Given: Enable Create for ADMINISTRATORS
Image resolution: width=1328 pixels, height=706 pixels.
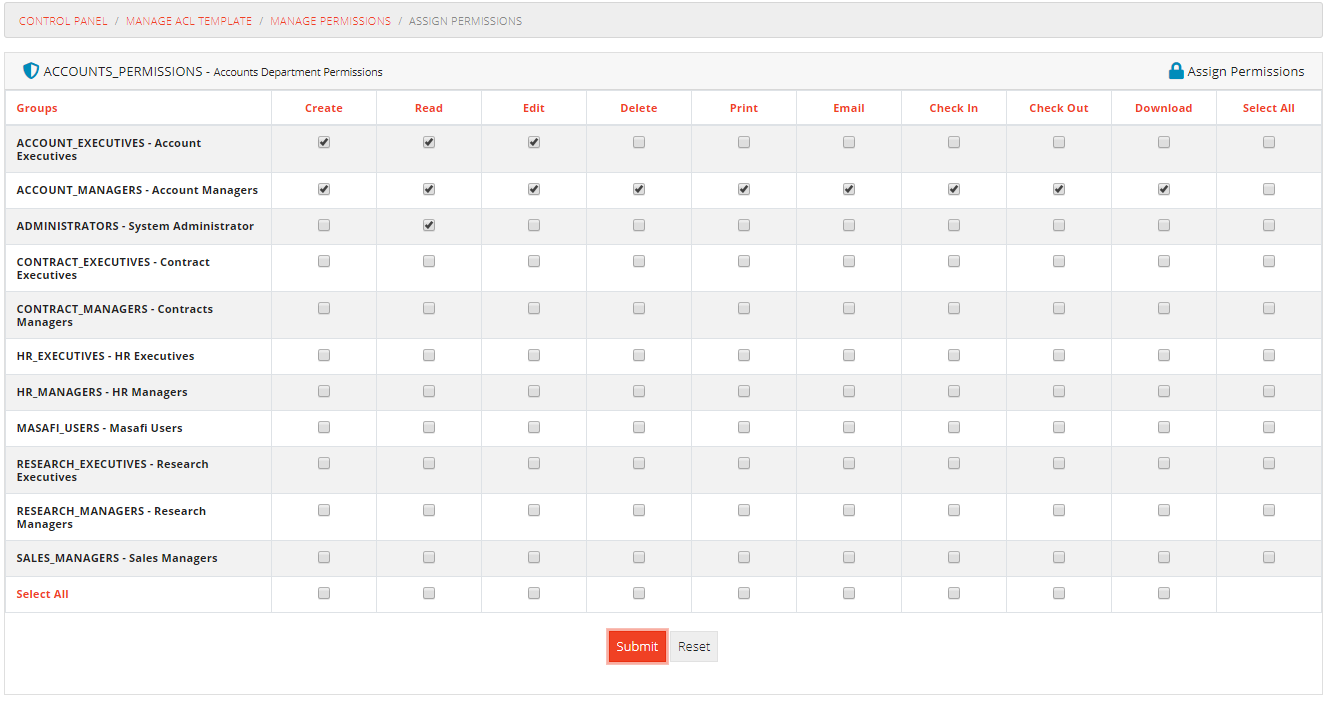Looking at the screenshot, I should 324,226.
